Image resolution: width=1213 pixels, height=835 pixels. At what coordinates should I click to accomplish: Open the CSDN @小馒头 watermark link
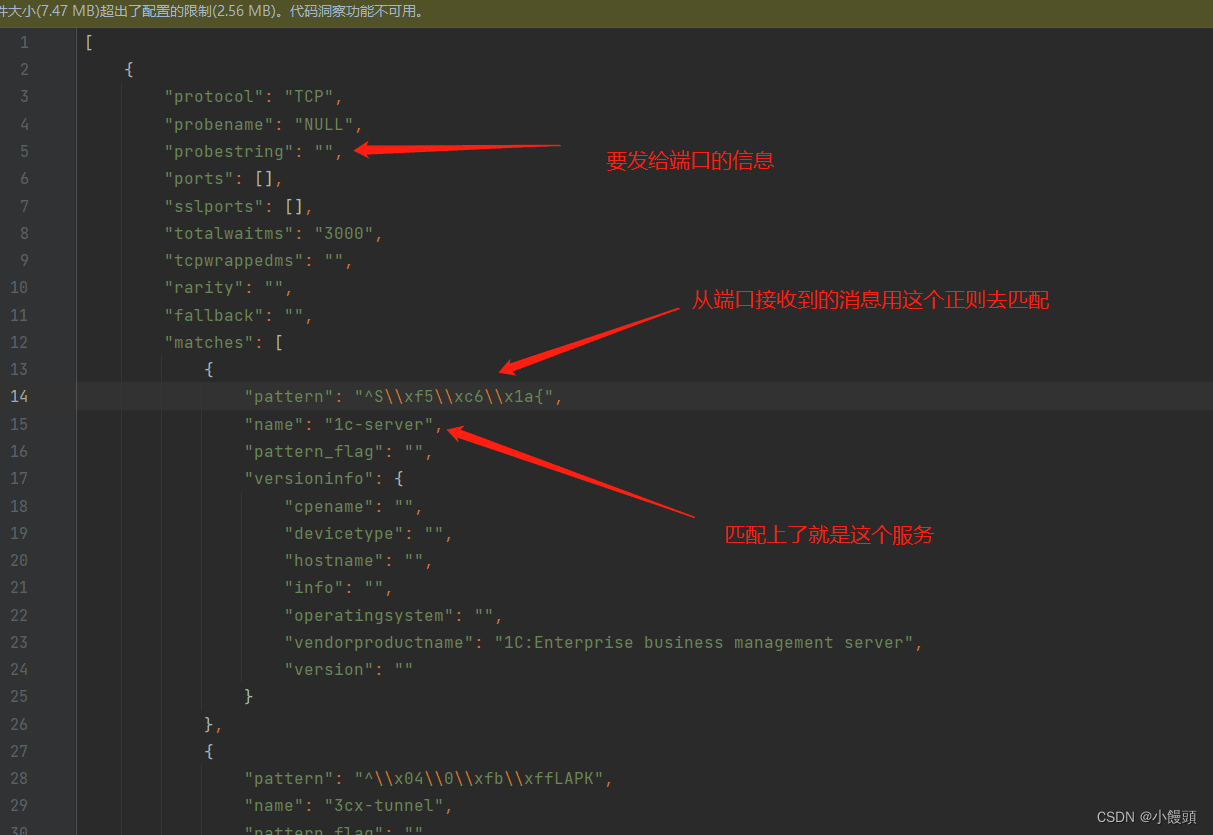tap(1146, 818)
